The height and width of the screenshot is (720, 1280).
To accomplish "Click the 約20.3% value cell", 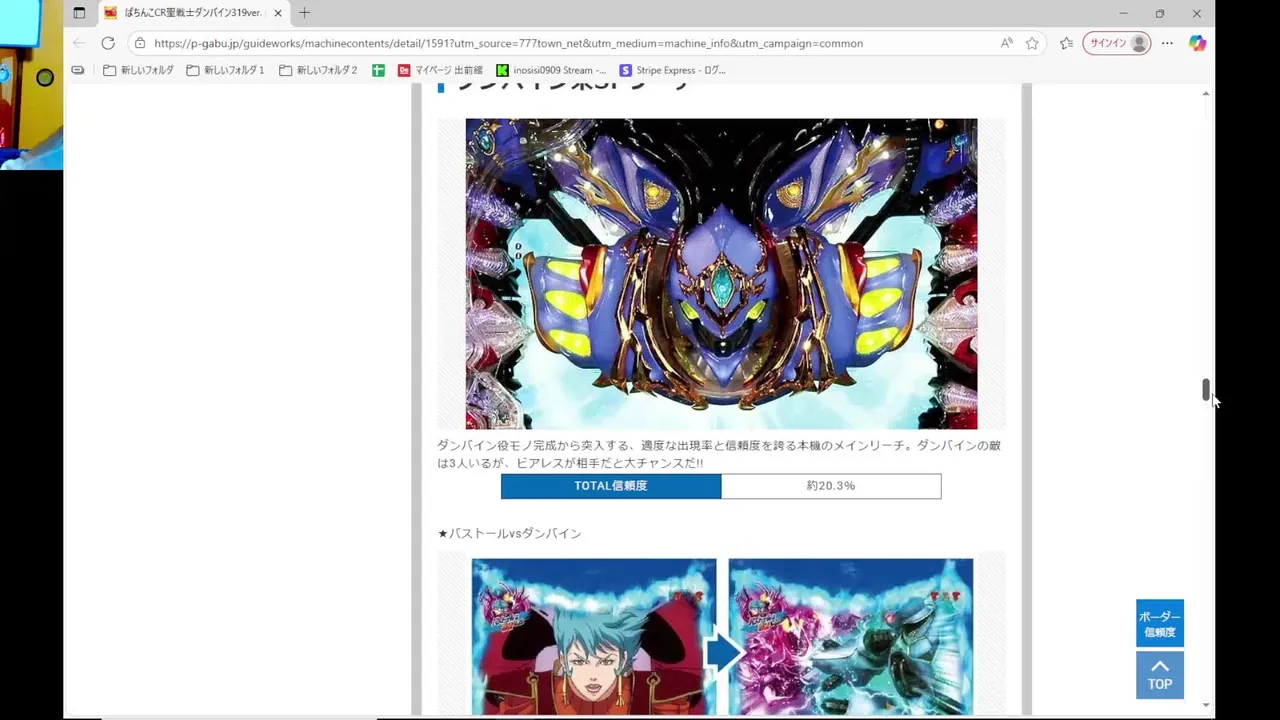I will point(831,486).
